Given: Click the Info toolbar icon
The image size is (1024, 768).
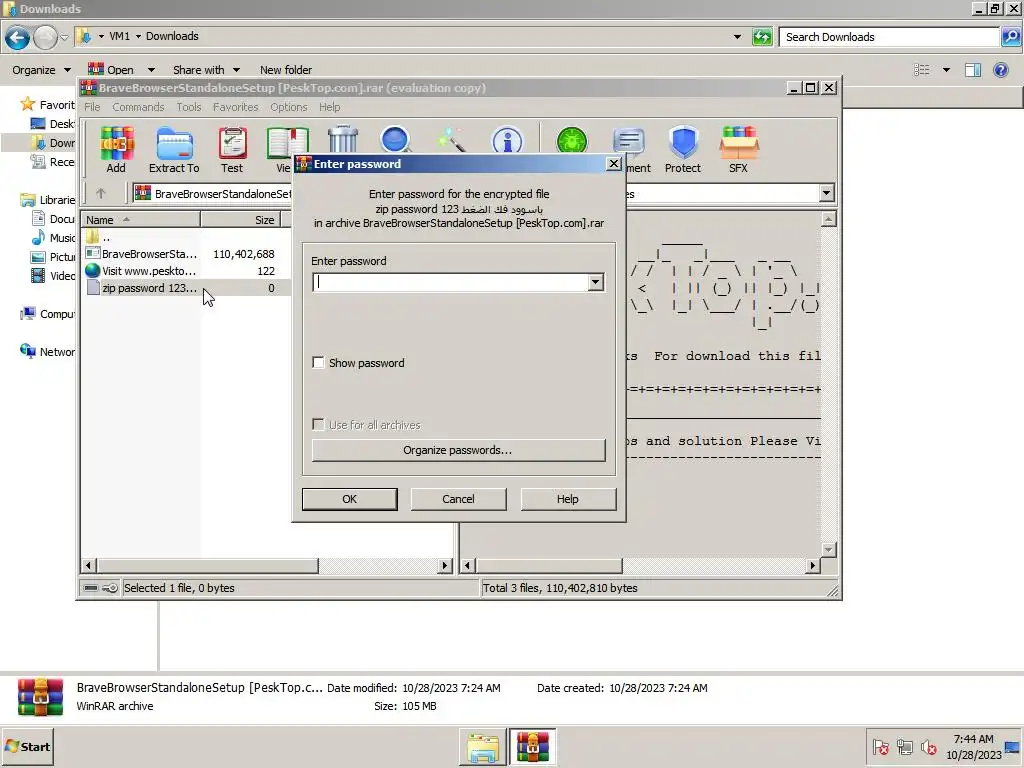Looking at the screenshot, I should click(507, 140).
